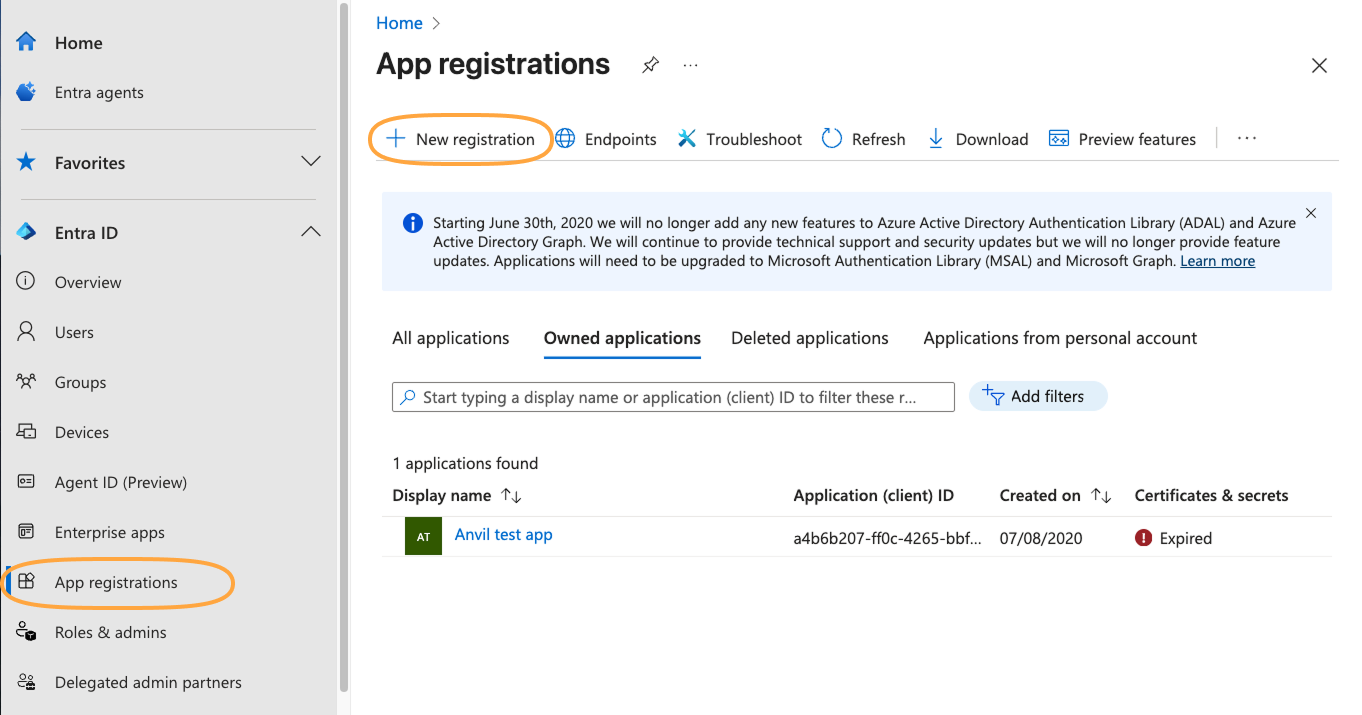Pin the App registrations page
This screenshot has height=715, width=1362.
click(x=650, y=64)
